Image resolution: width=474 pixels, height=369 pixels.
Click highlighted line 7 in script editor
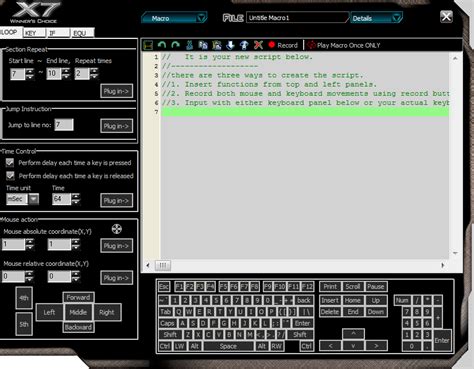305,112
